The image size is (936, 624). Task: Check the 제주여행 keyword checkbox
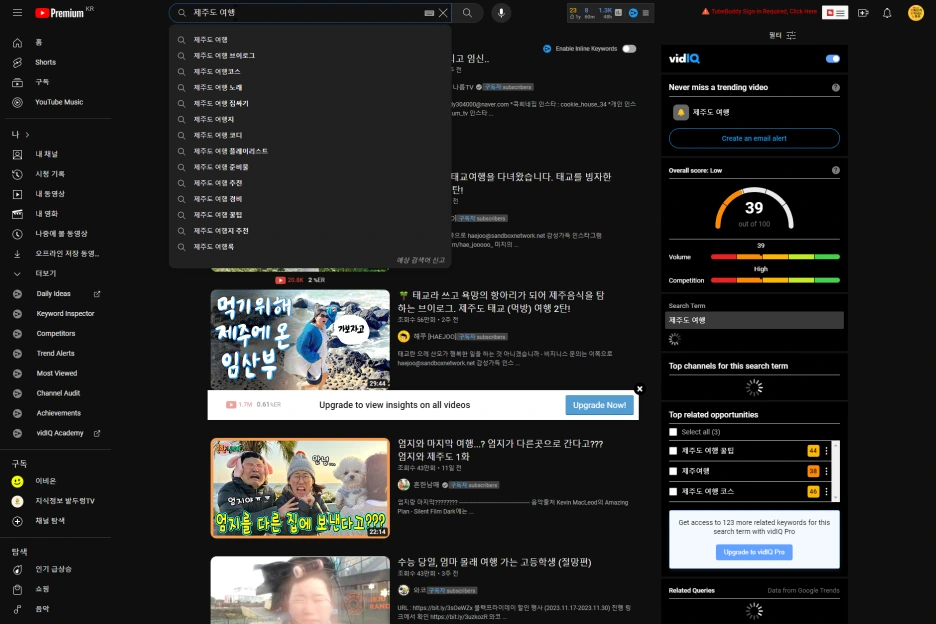(673, 471)
